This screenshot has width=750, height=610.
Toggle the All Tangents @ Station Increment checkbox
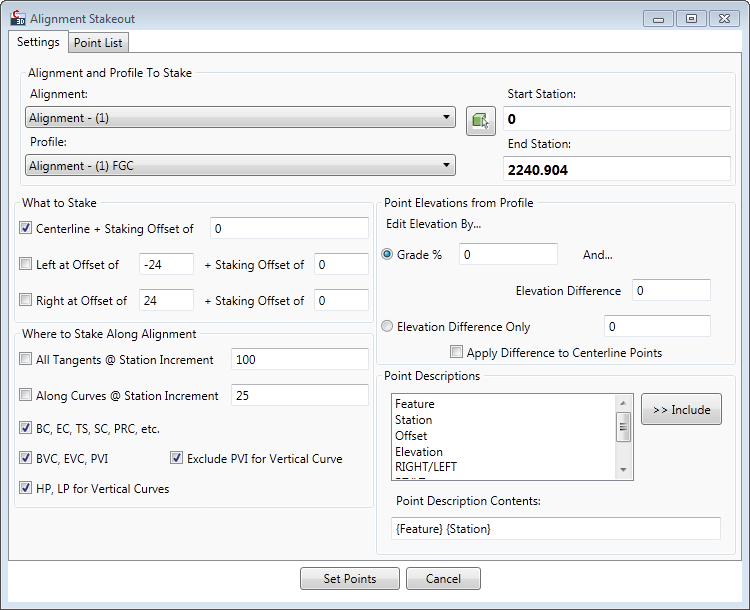26,360
